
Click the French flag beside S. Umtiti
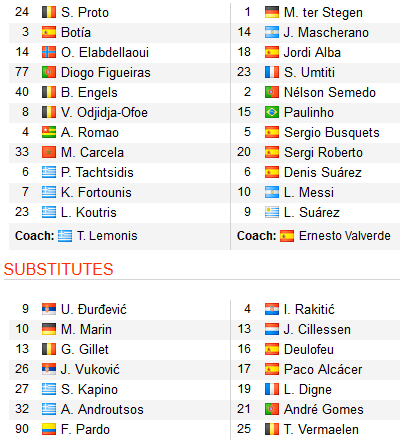click(x=272, y=72)
